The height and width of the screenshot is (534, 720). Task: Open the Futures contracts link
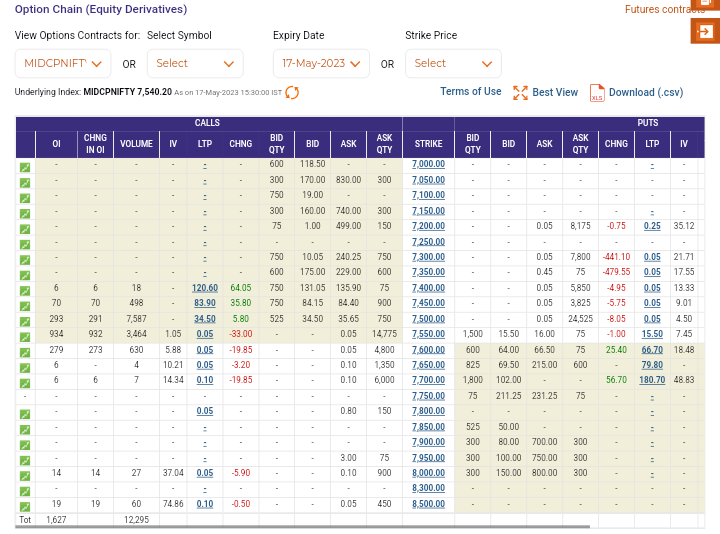665,9
